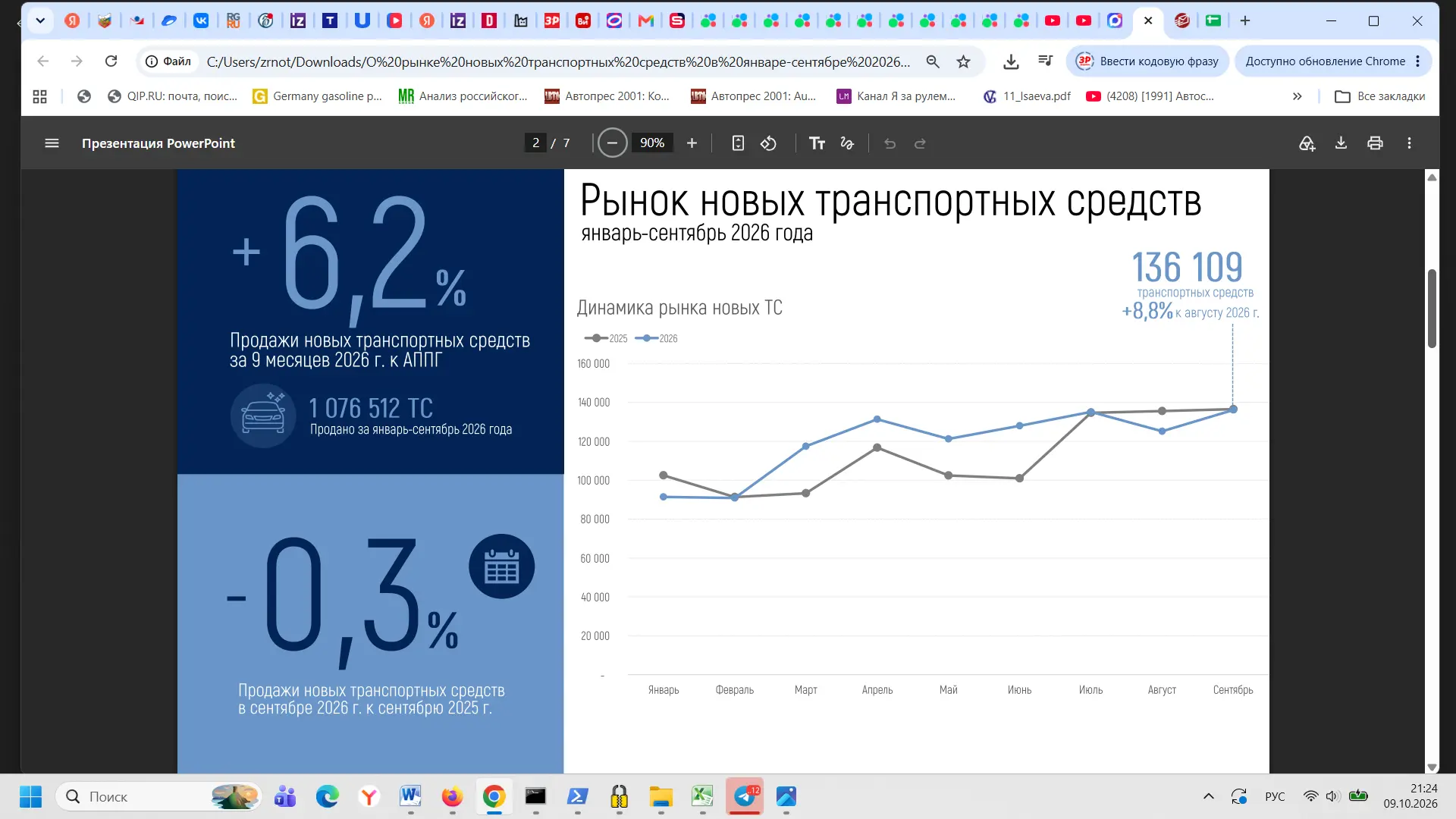This screenshot has height=819, width=1456.
Task: Click the 90% zoom level field
Action: (x=652, y=143)
